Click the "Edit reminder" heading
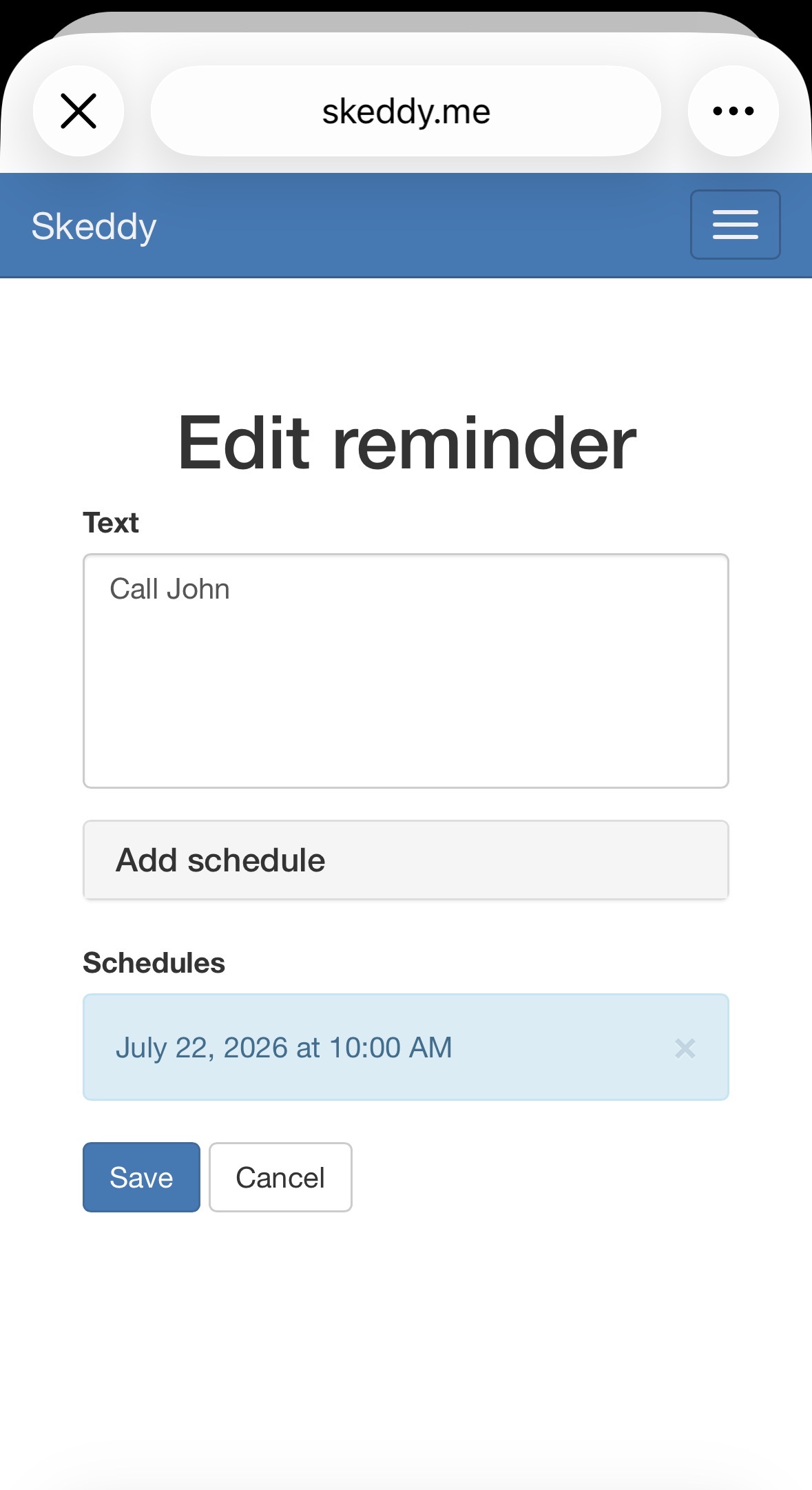The height and width of the screenshot is (1490, 812). tap(406, 444)
